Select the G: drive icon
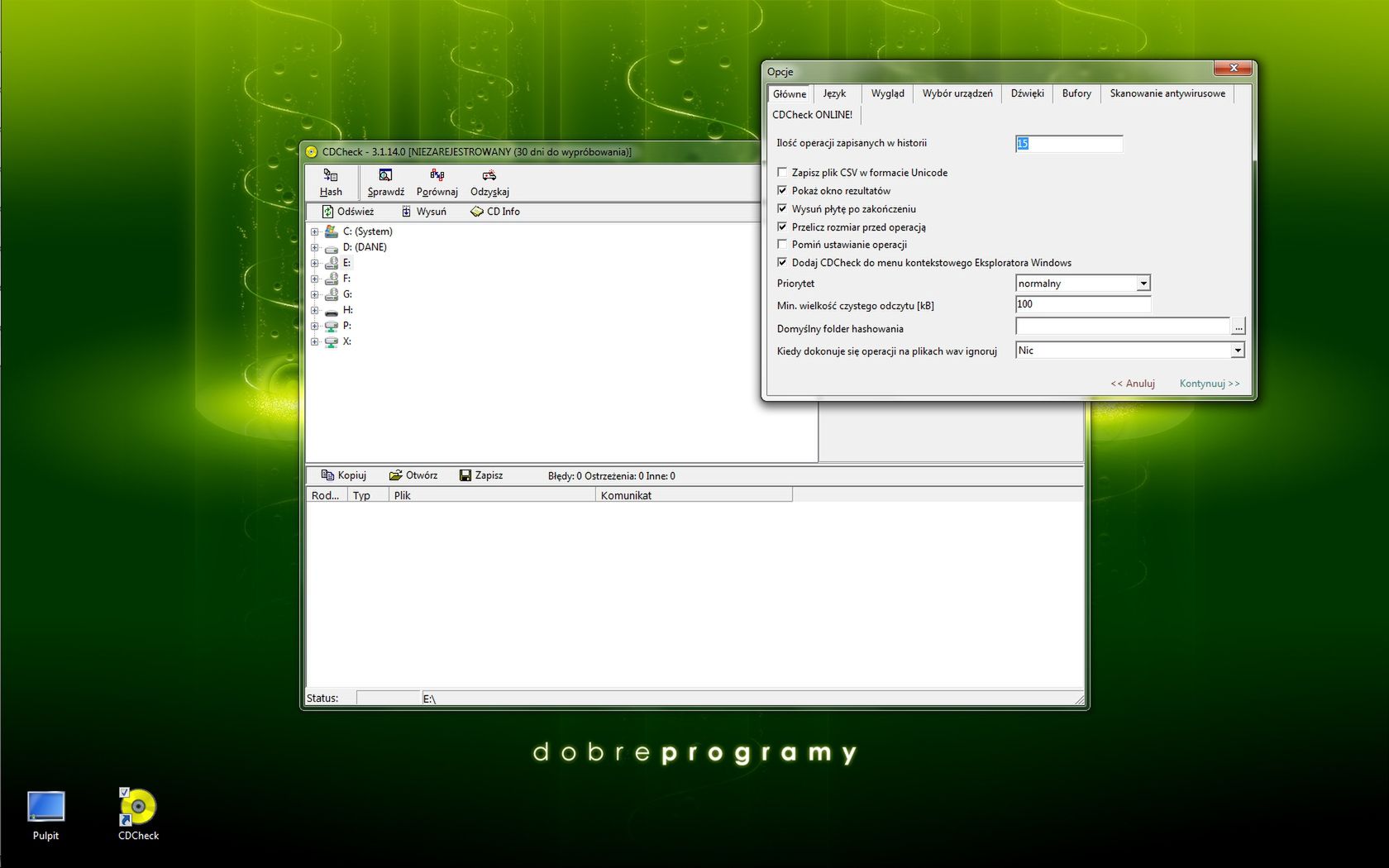 332,294
